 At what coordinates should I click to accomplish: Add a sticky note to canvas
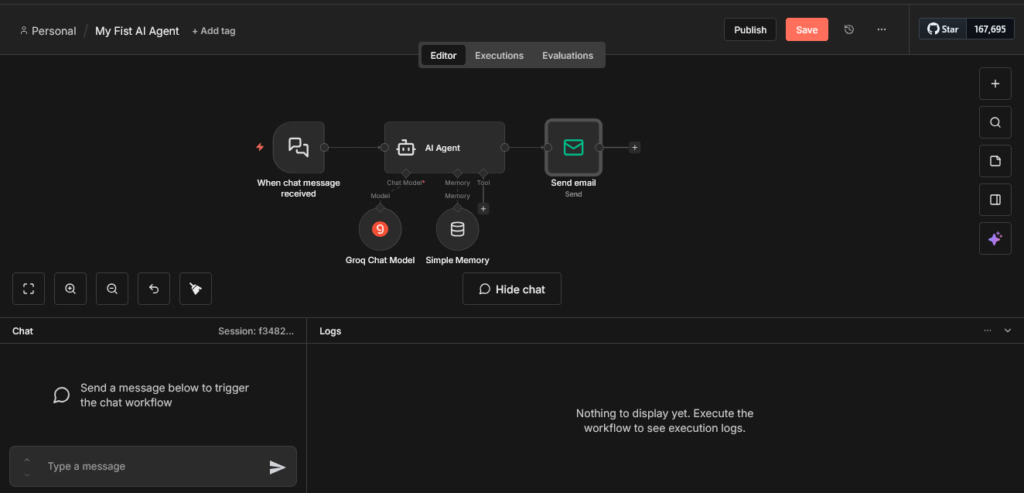[994, 161]
